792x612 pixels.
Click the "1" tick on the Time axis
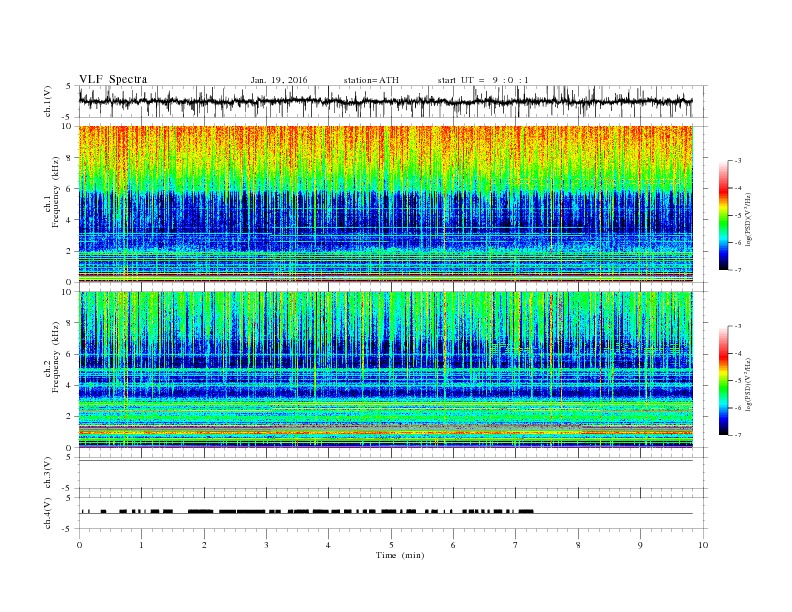tap(141, 545)
